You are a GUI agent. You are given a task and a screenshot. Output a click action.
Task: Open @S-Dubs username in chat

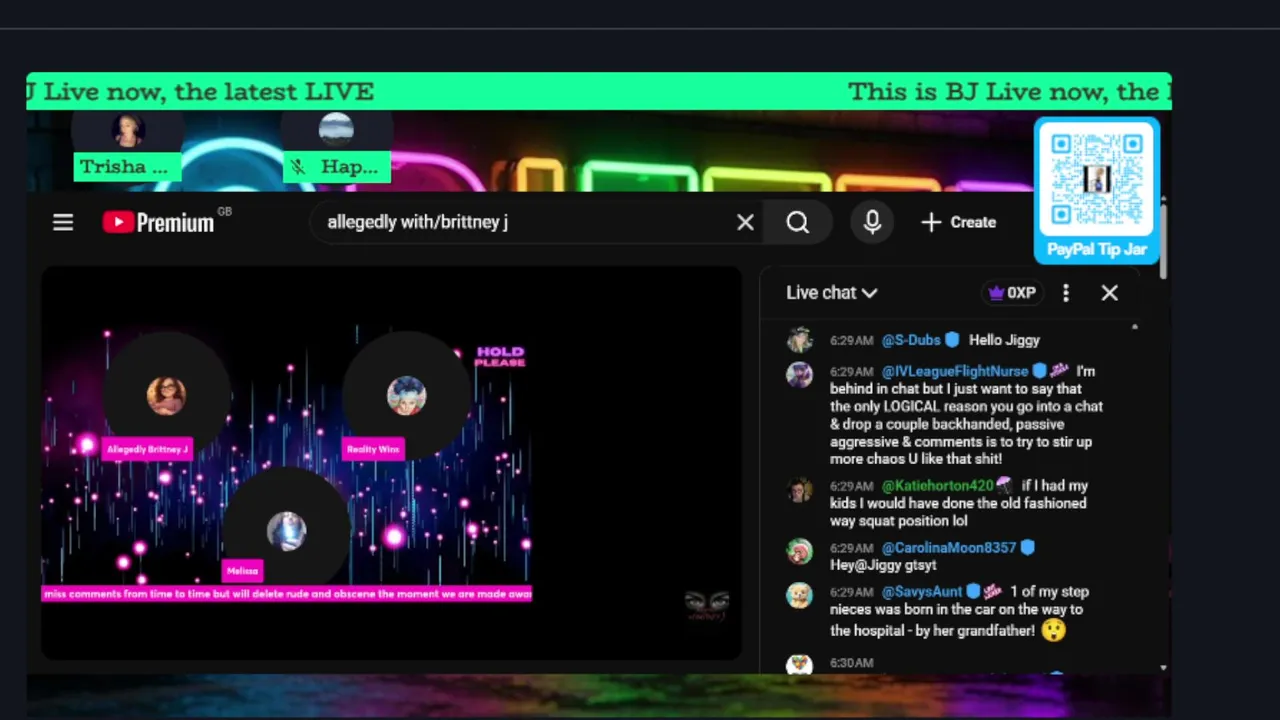(911, 340)
